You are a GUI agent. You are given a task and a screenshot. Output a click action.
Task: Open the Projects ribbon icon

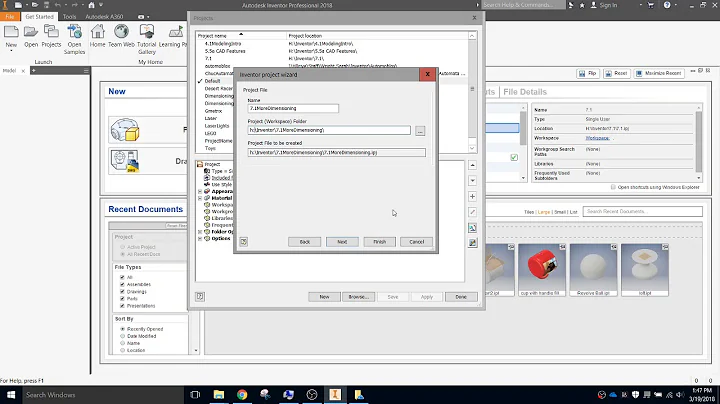(51, 32)
